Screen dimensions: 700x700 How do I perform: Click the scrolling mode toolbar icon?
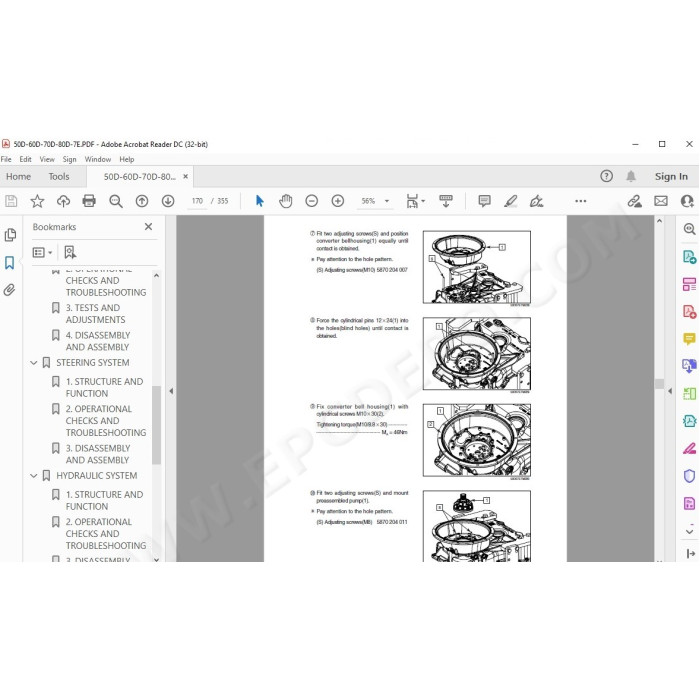click(446, 201)
